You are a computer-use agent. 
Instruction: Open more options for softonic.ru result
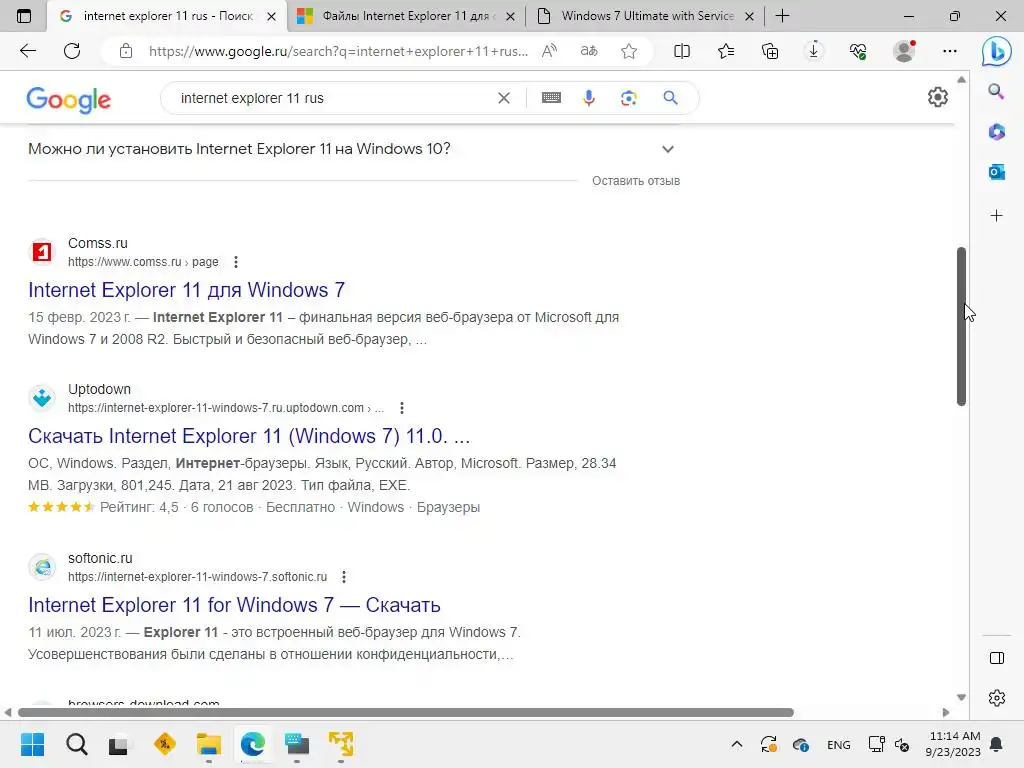tap(344, 577)
